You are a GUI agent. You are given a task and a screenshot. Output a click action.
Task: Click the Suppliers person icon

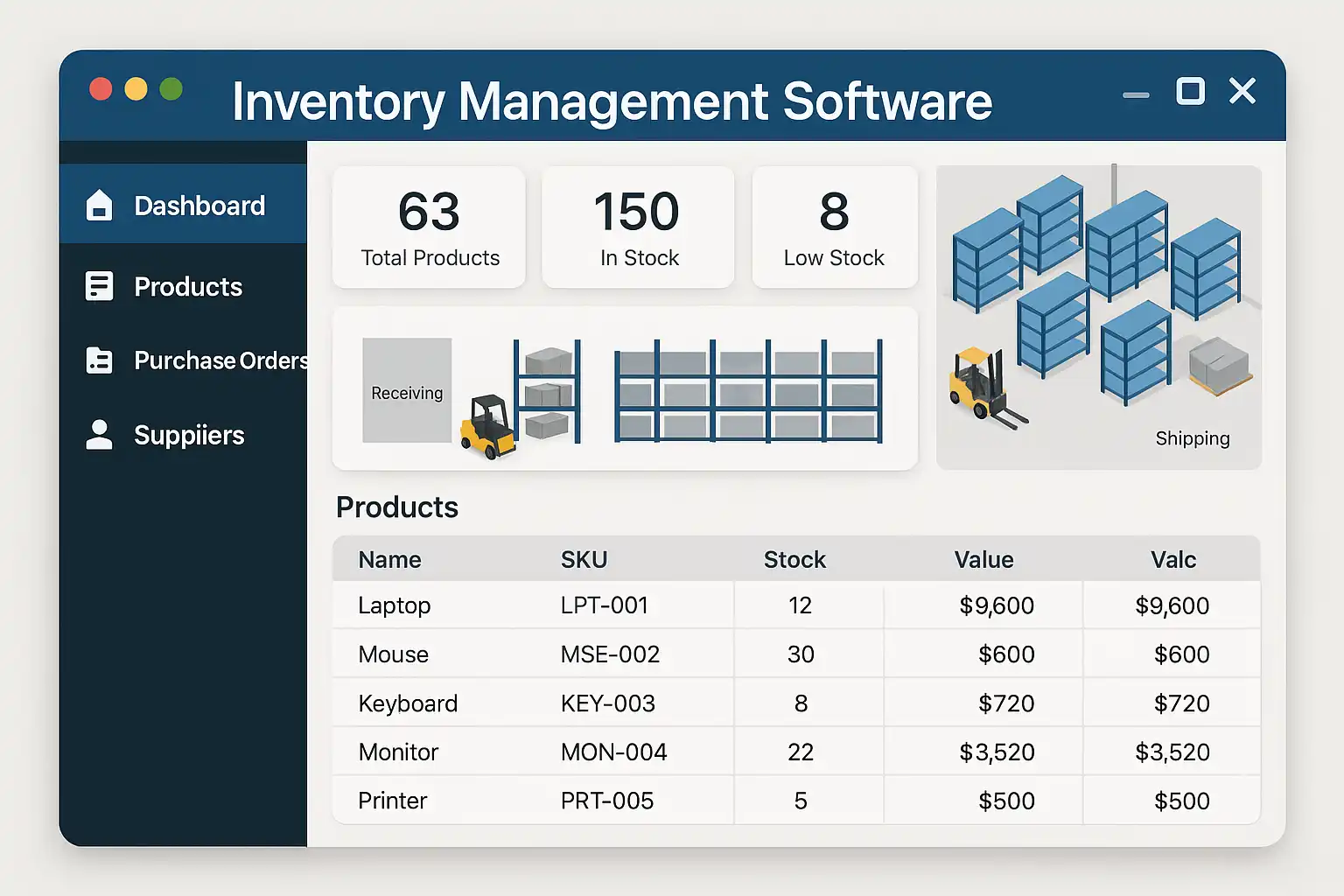pyautogui.click(x=100, y=435)
